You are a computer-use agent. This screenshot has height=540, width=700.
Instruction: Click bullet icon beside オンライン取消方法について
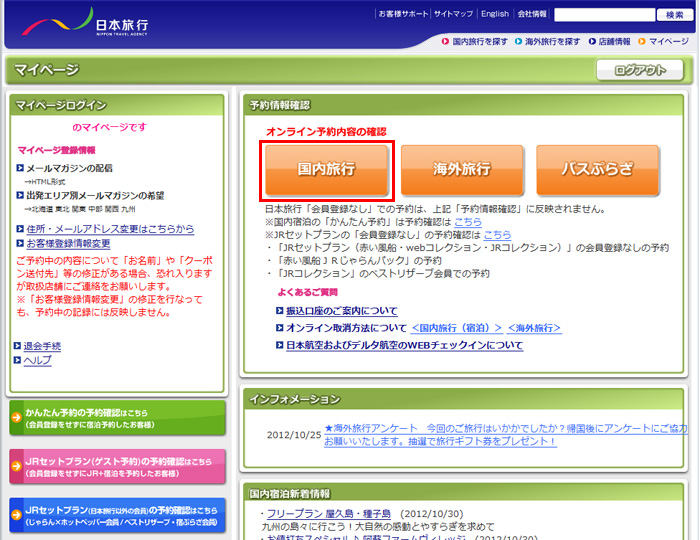tap(279, 328)
